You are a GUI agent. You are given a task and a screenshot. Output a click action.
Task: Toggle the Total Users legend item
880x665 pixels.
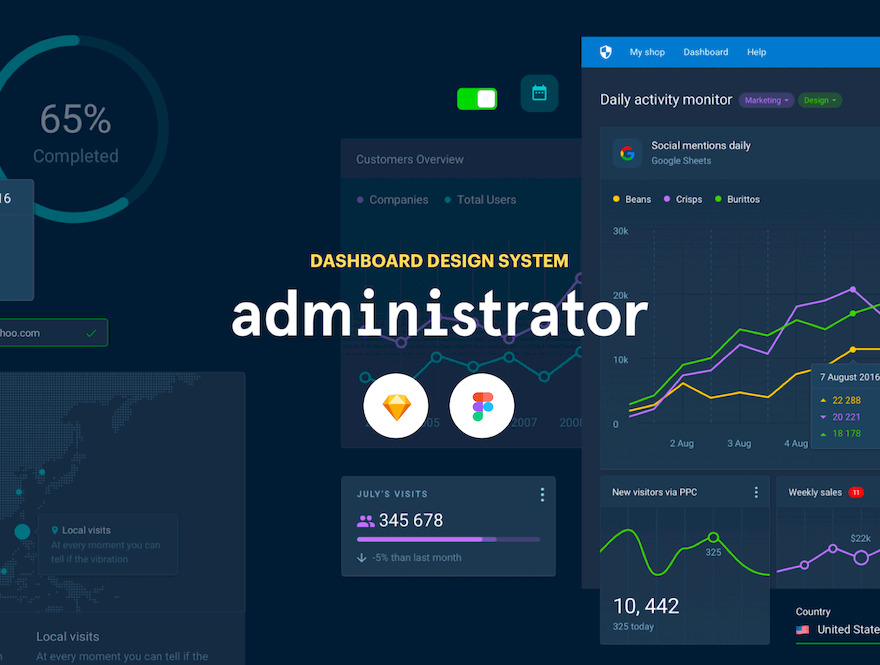pyautogui.click(x=480, y=200)
